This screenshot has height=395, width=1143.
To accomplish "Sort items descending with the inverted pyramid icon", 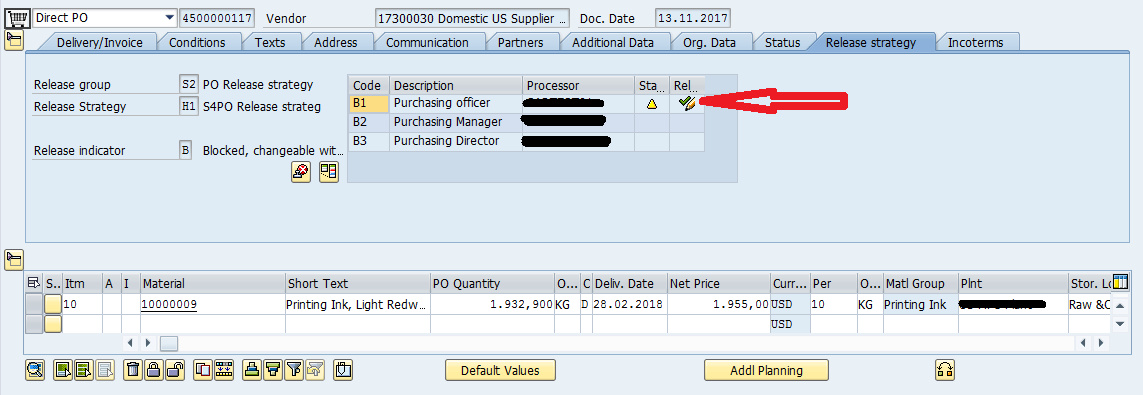I will (x=272, y=370).
